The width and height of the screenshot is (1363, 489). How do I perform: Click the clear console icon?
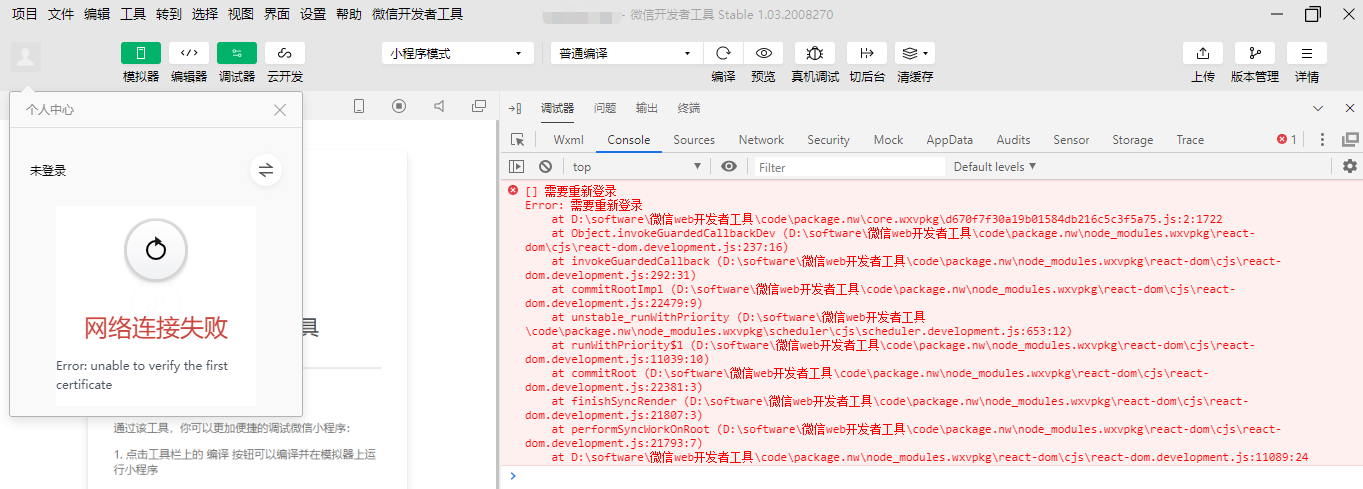tap(545, 167)
